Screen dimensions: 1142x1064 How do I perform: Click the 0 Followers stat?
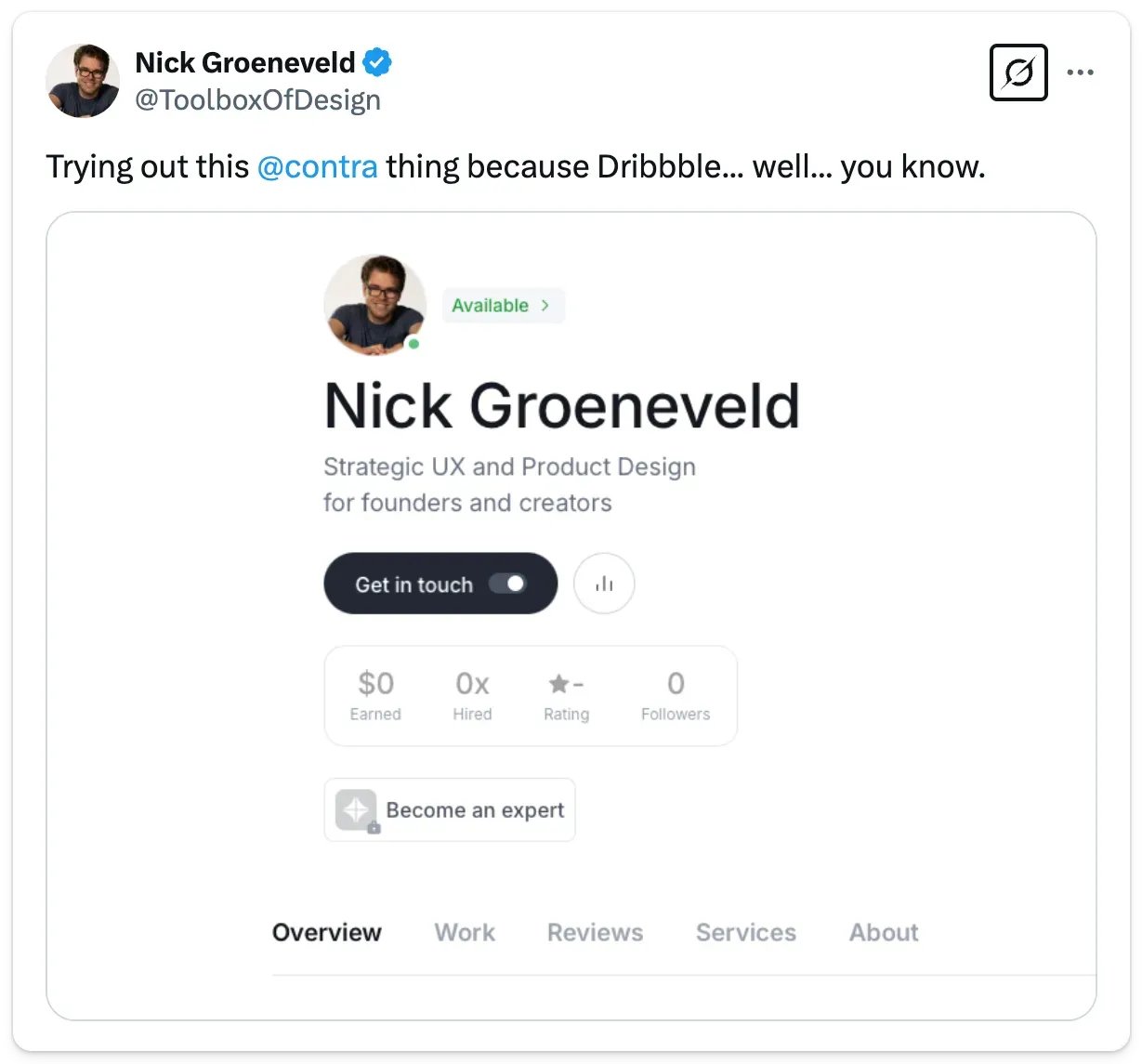(676, 696)
